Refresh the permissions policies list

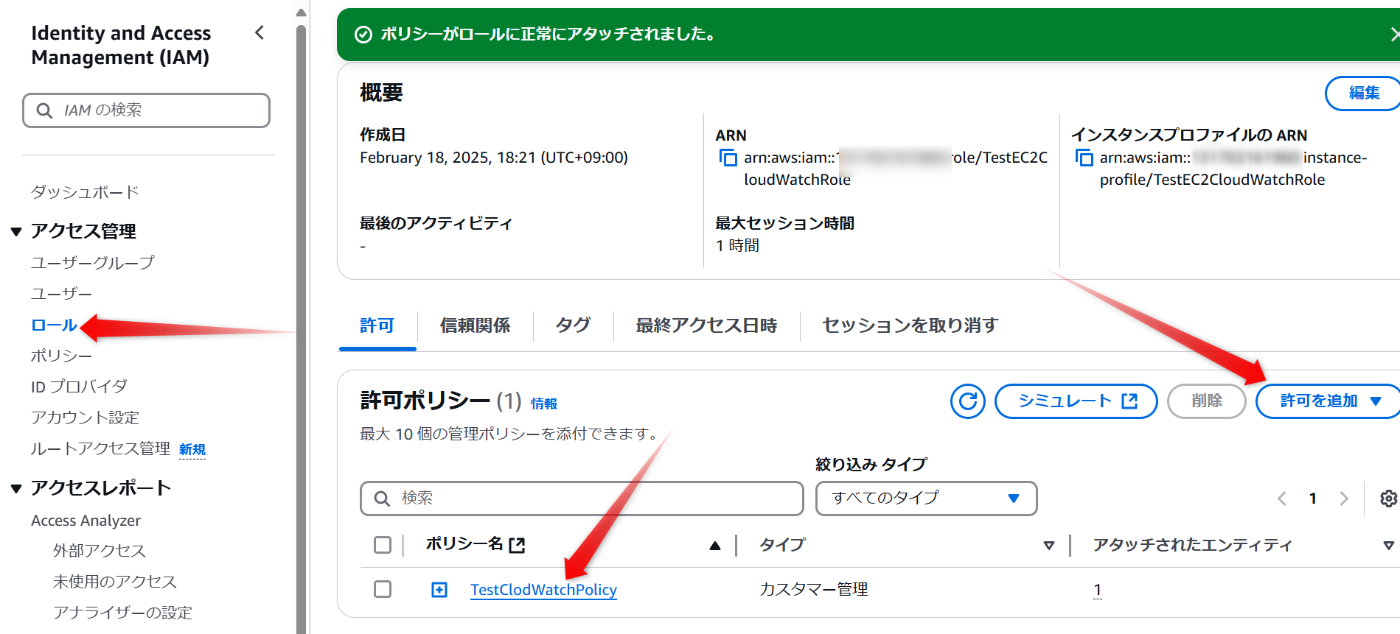(x=967, y=401)
